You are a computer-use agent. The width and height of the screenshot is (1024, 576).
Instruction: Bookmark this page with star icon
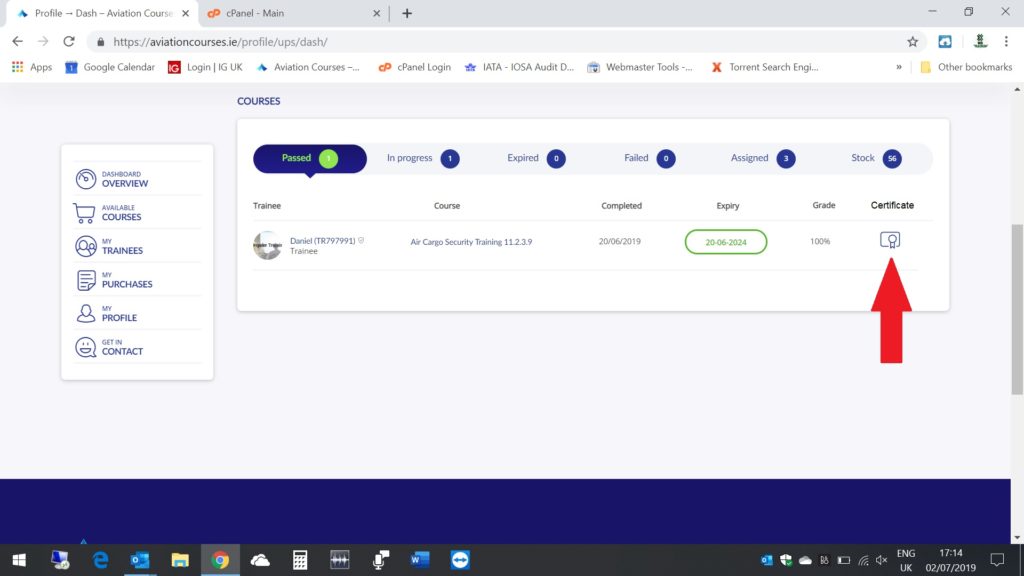(x=912, y=42)
